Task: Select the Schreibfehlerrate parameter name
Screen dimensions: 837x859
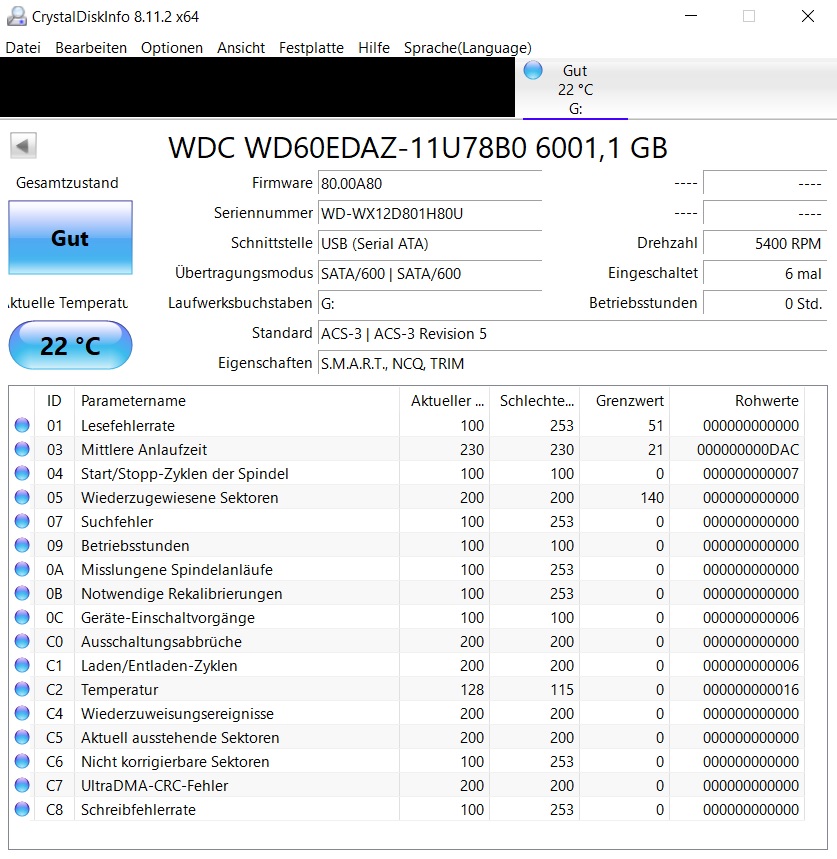Action: click(x=138, y=810)
